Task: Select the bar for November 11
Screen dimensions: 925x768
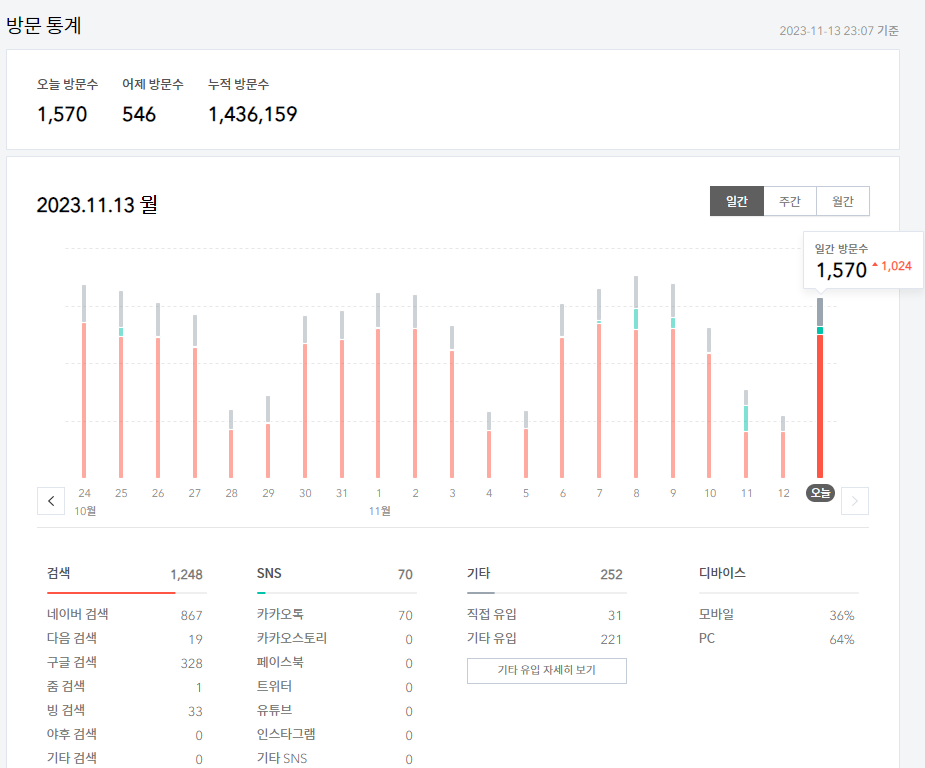Action: 746,434
